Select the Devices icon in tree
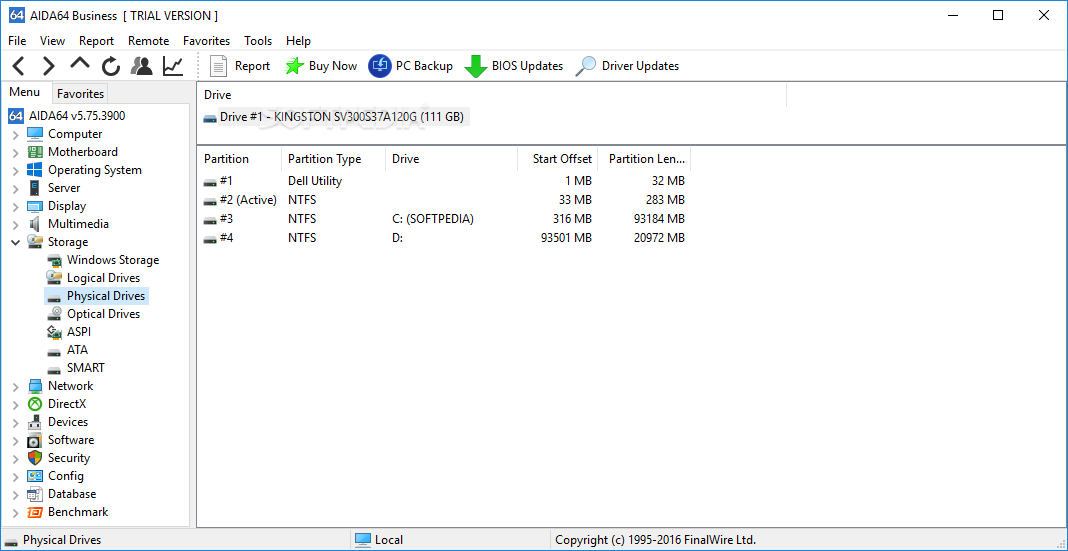 click(x=35, y=422)
